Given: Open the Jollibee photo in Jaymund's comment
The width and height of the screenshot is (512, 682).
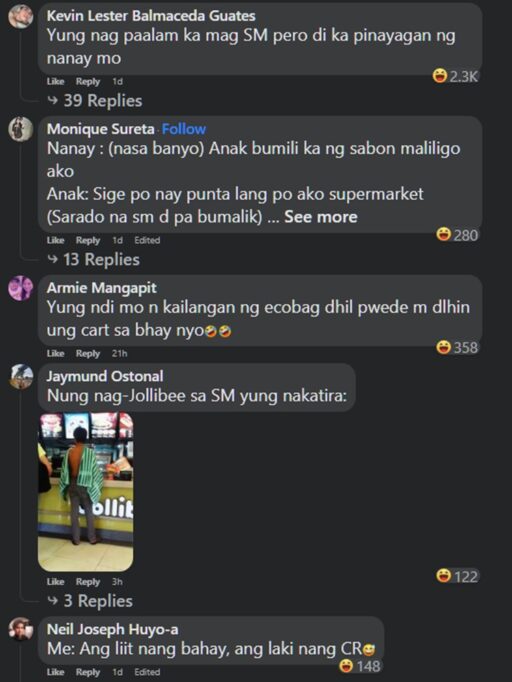Looking at the screenshot, I should pos(86,491).
